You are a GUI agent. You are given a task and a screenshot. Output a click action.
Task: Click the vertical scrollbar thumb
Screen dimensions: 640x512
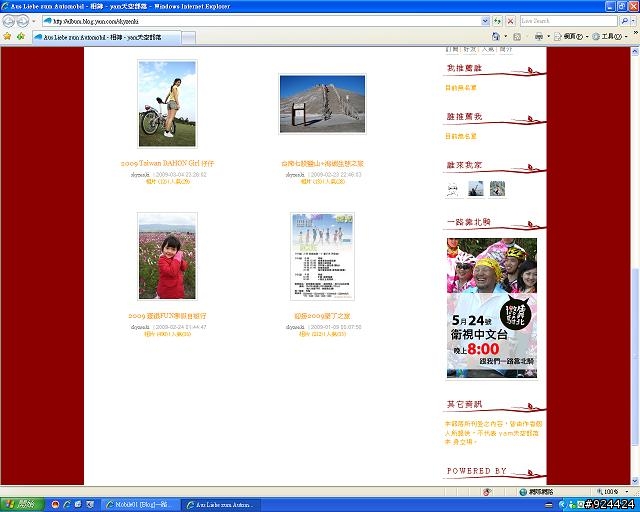pos(635,356)
